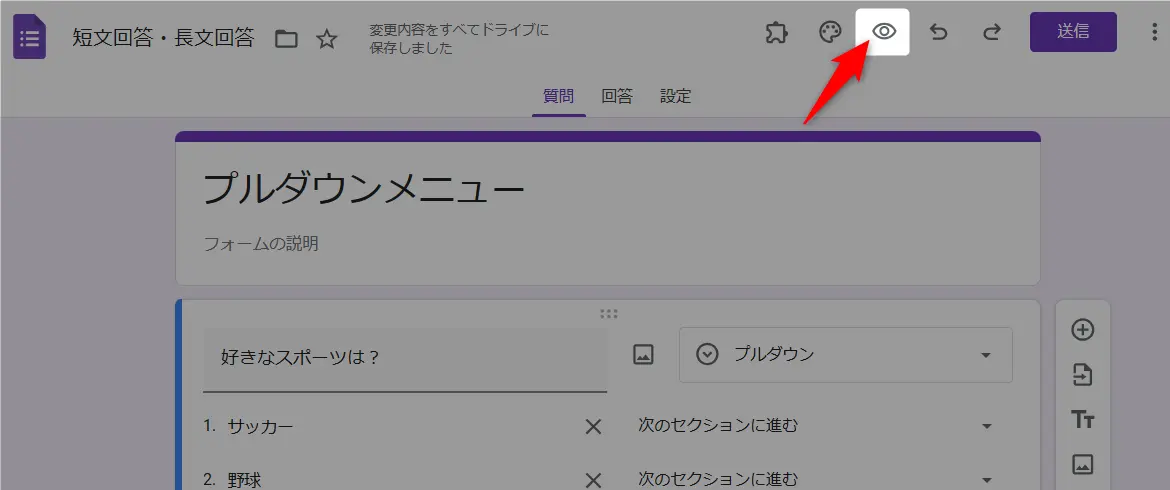This screenshot has height=490, width=1170.
Task: Switch to the 質問 tab
Action: click(x=558, y=96)
